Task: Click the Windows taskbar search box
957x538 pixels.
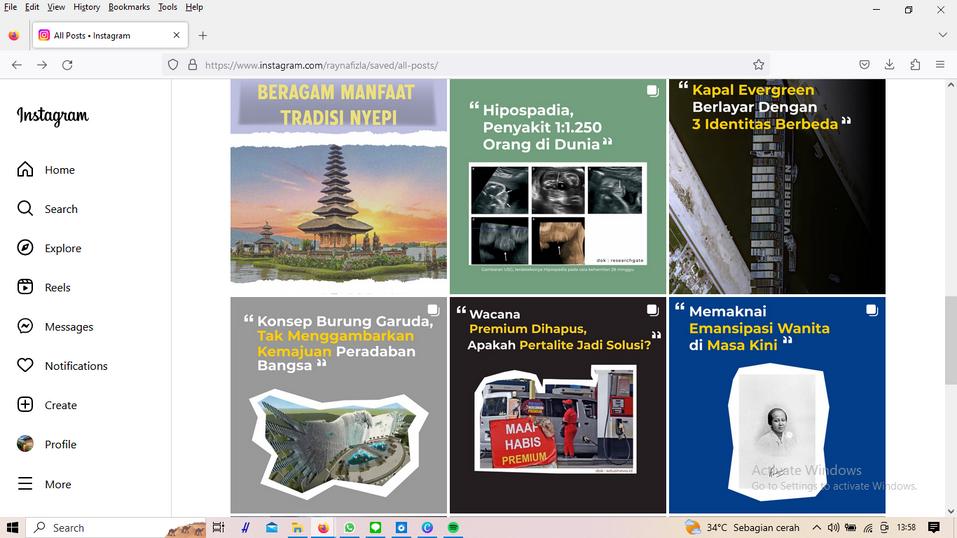Action: point(116,528)
